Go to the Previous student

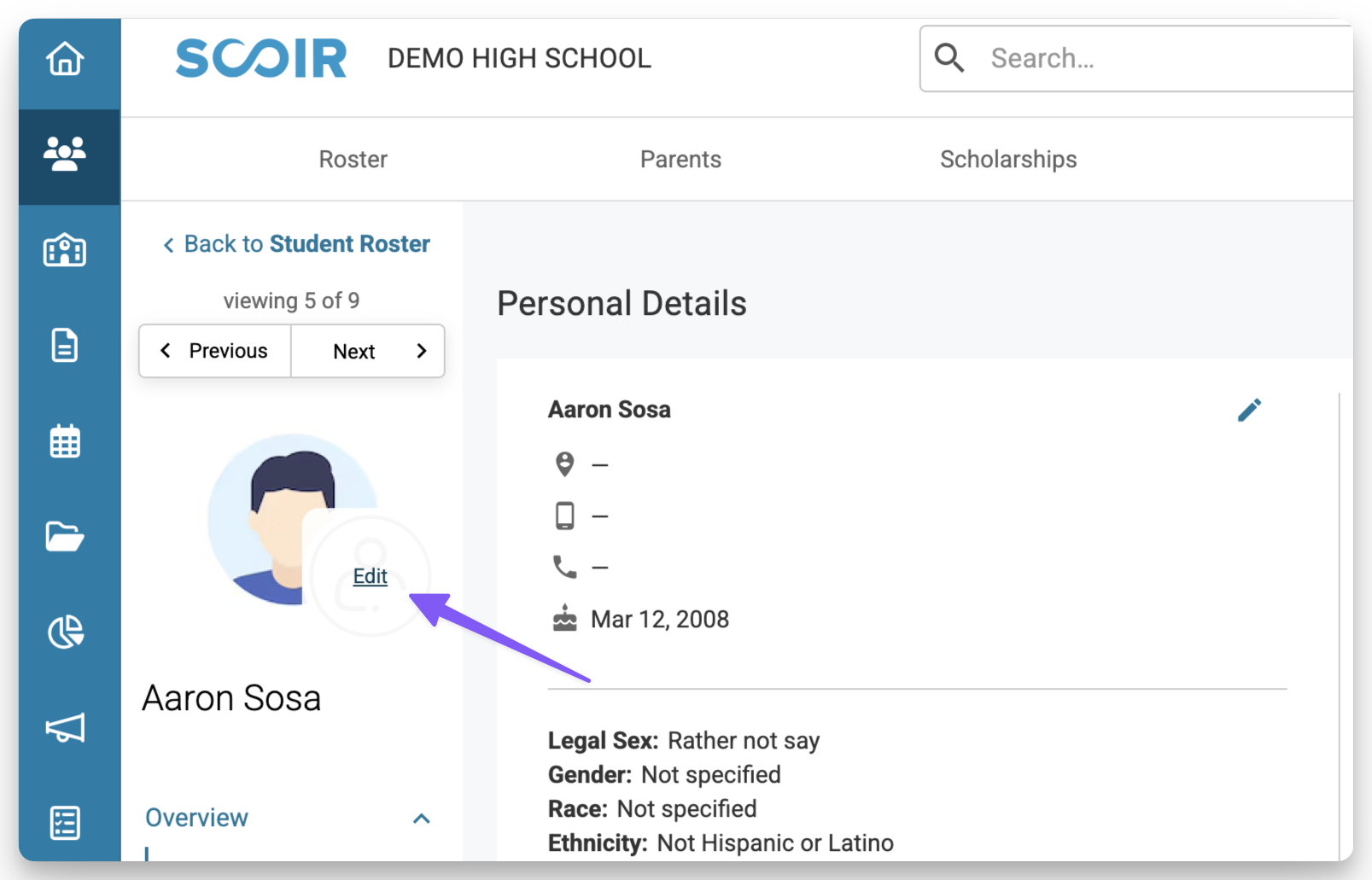point(215,351)
